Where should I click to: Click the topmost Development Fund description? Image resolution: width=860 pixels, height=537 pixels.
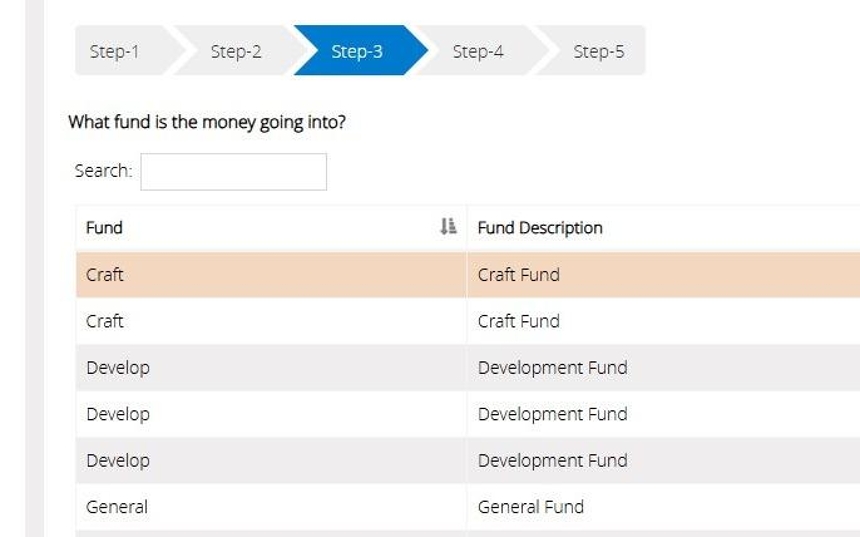pos(552,368)
